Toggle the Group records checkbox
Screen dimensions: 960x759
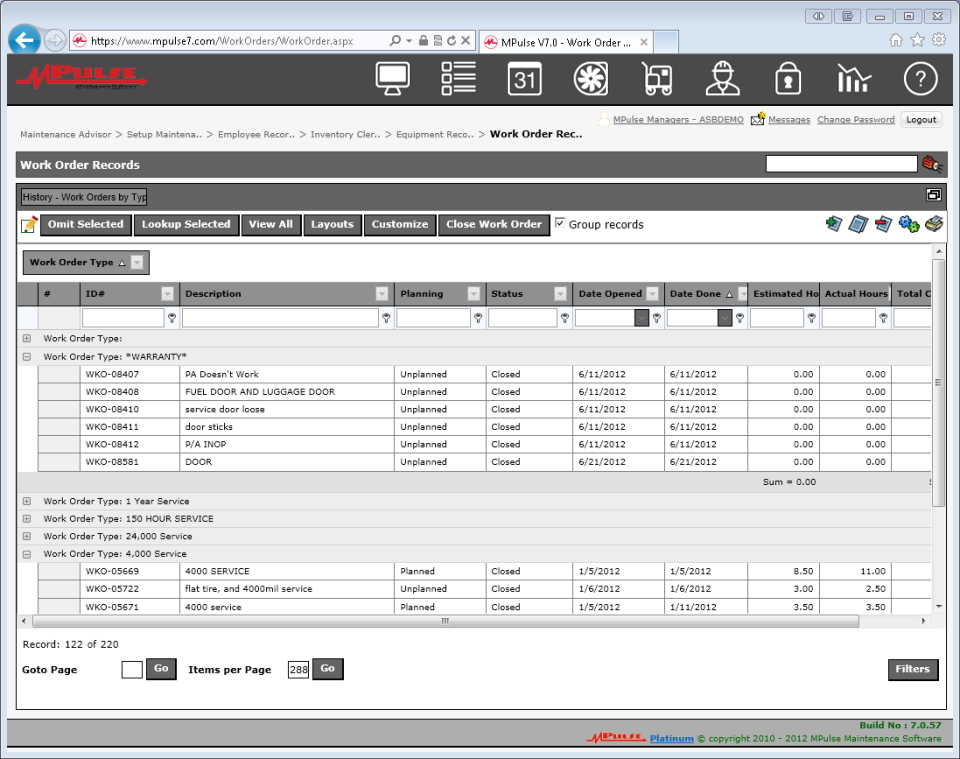tap(560, 223)
